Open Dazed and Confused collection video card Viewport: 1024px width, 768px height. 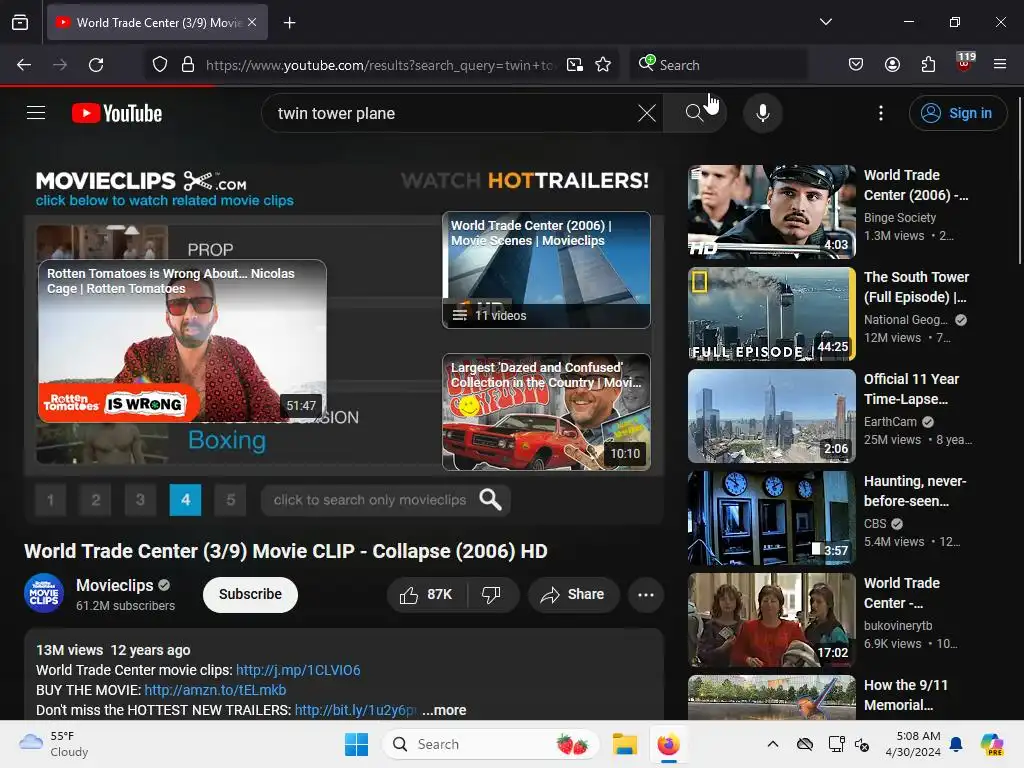(x=546, y=412)
